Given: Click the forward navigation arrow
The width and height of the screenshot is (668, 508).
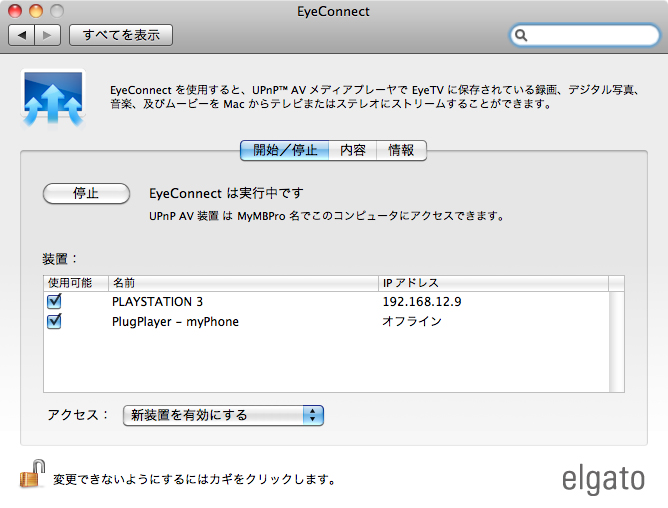Looking at the screenshot, I should point(47,35).
